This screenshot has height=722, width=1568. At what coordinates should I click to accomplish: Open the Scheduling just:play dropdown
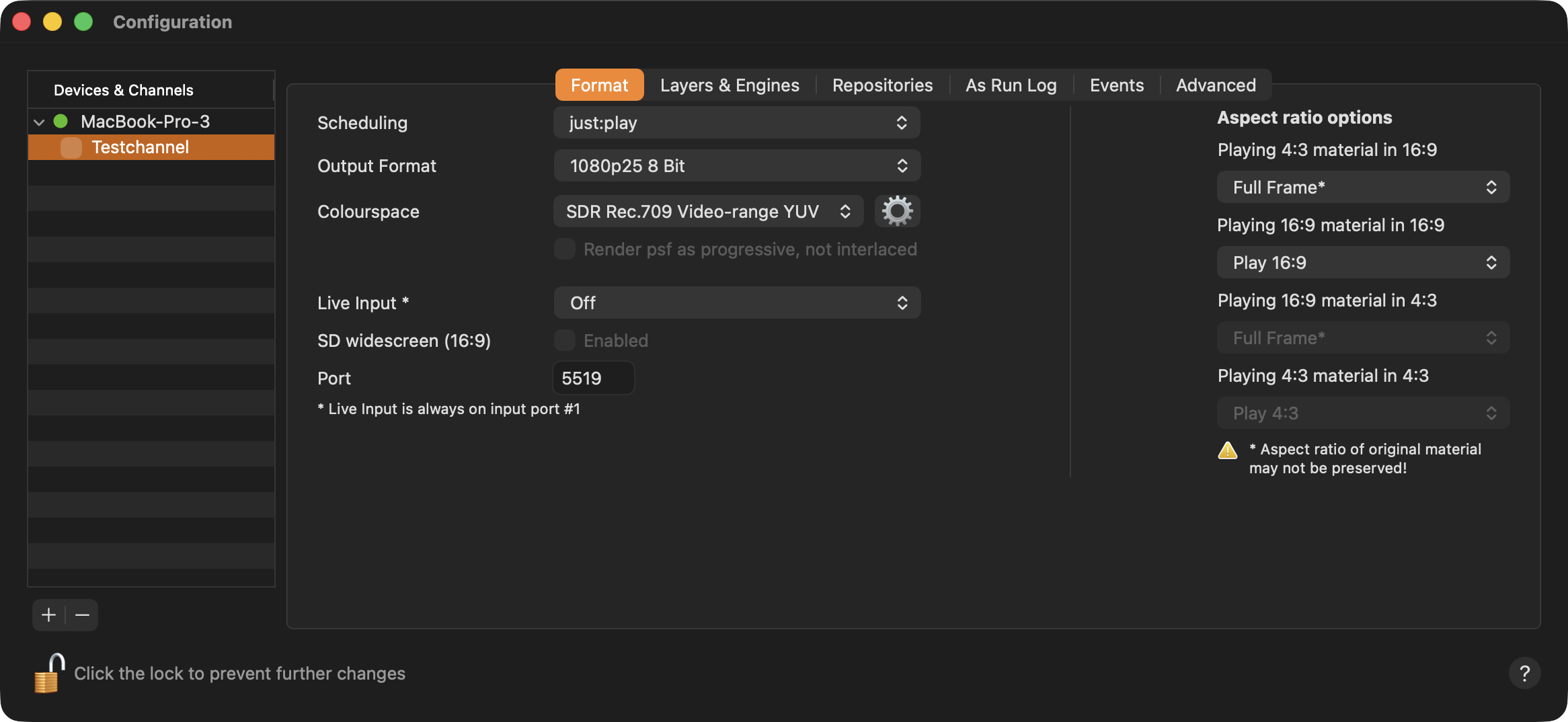coord(737,122)
